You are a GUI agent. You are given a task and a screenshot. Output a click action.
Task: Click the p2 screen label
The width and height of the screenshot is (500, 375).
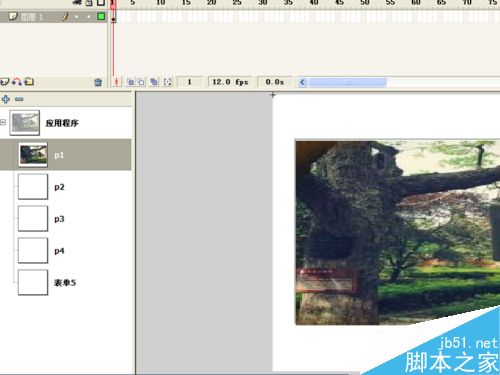(x=59, y=187)
